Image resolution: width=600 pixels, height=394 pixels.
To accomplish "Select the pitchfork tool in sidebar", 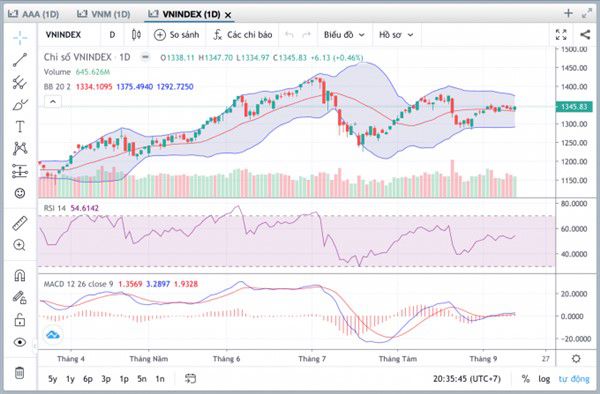I will pyautogui.click(x=20, y=82).
